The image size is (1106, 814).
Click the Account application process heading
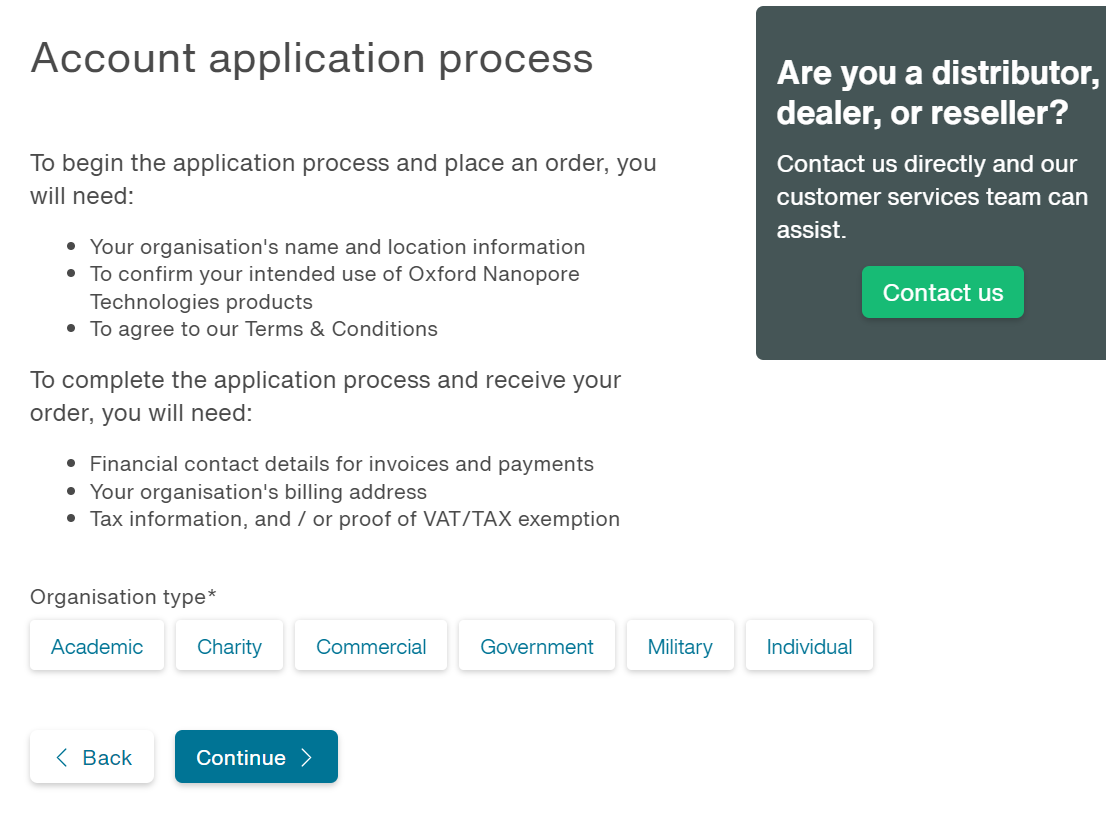coord(312,58)
